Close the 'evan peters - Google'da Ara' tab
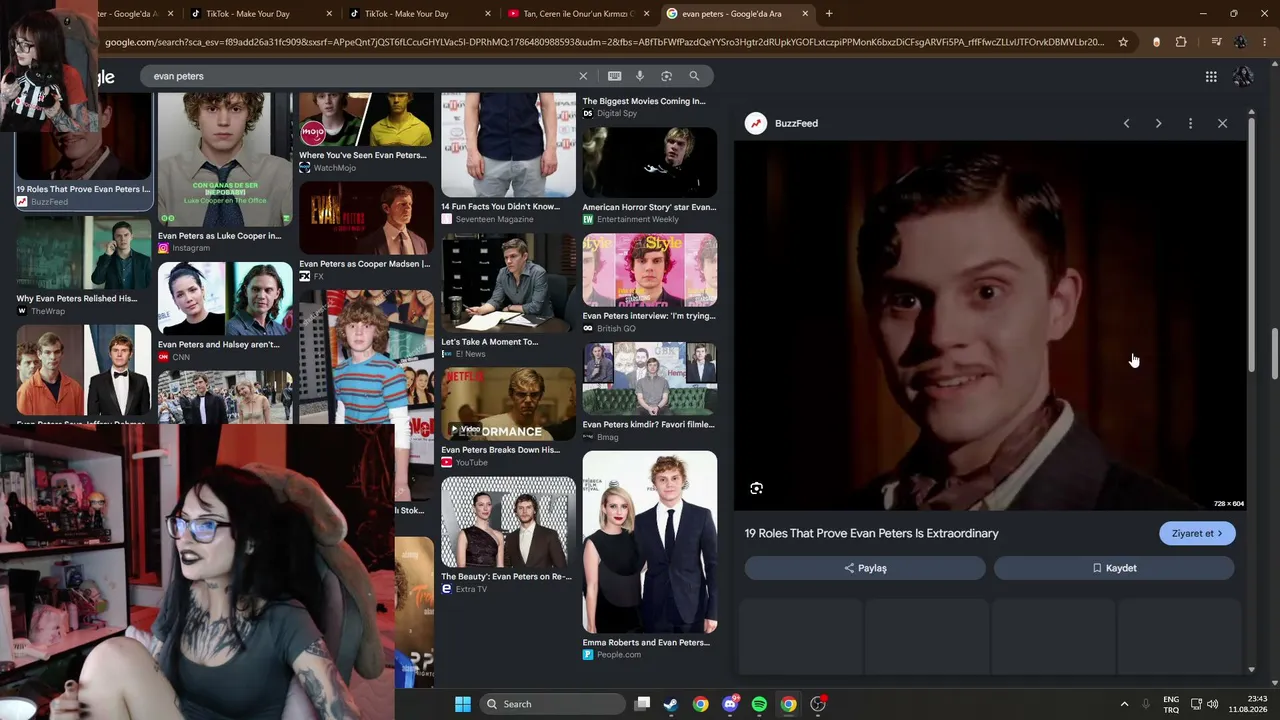This screenshot has height=720, width=1280. (804, 14)
